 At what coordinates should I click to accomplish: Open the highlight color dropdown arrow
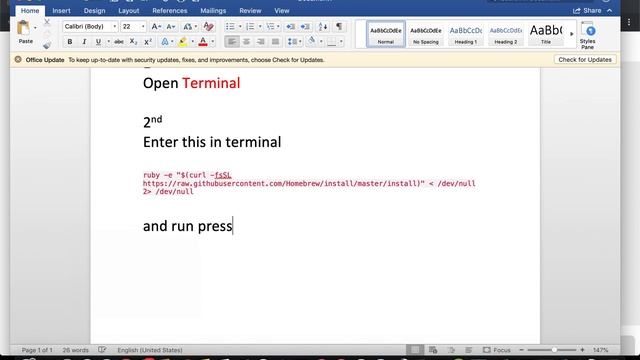click(x=193, y=42)
